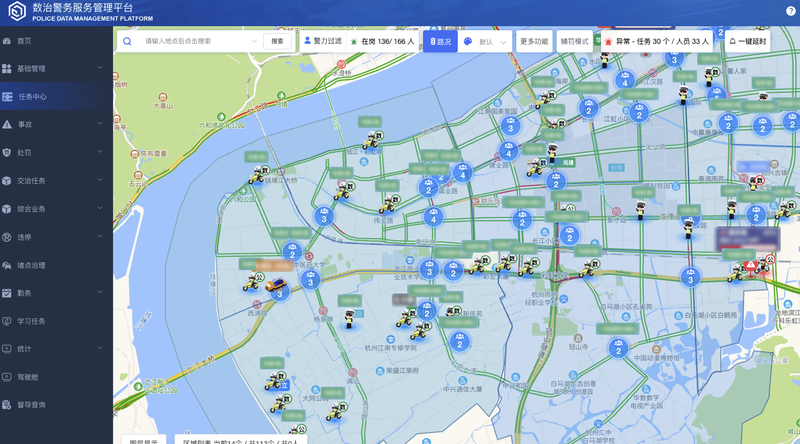Click the 陈布雷墓 label on map
Screen dimensions: 800x444
[154, 154]
